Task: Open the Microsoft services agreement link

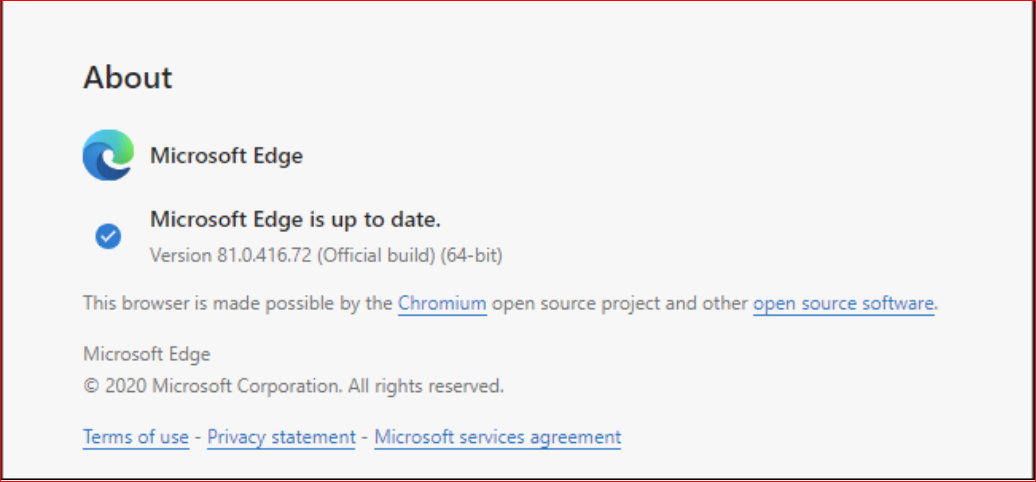Action: coord(497,437)
